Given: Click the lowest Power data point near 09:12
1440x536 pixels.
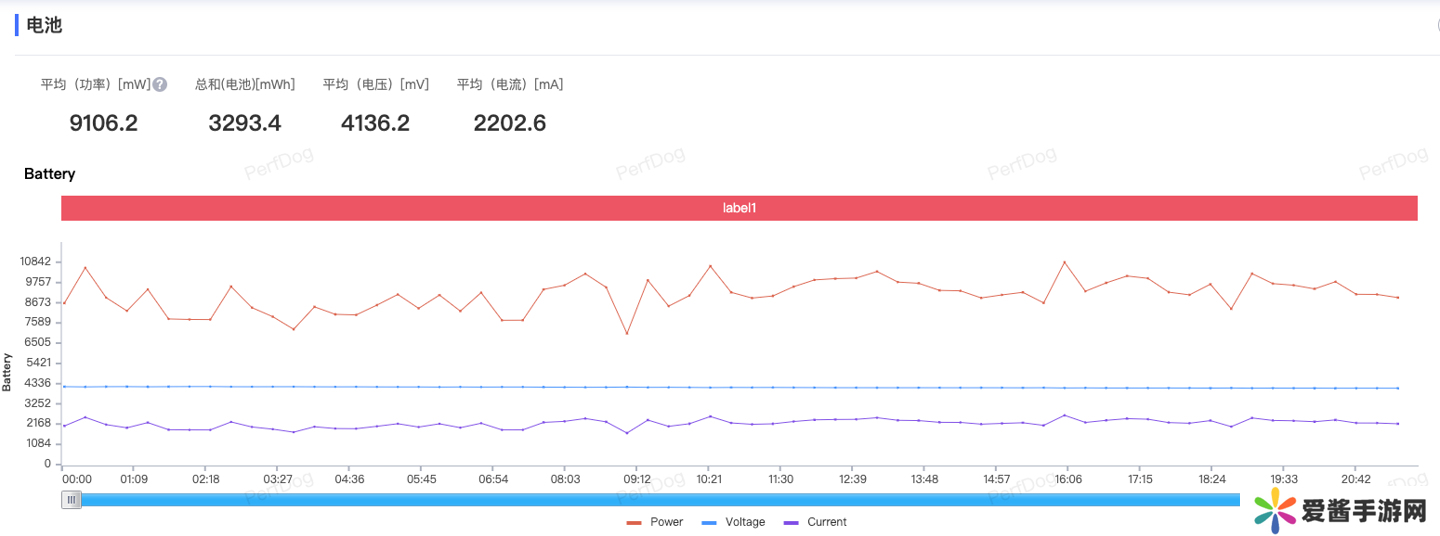Looking at the screenshot, I should (627, 334).
